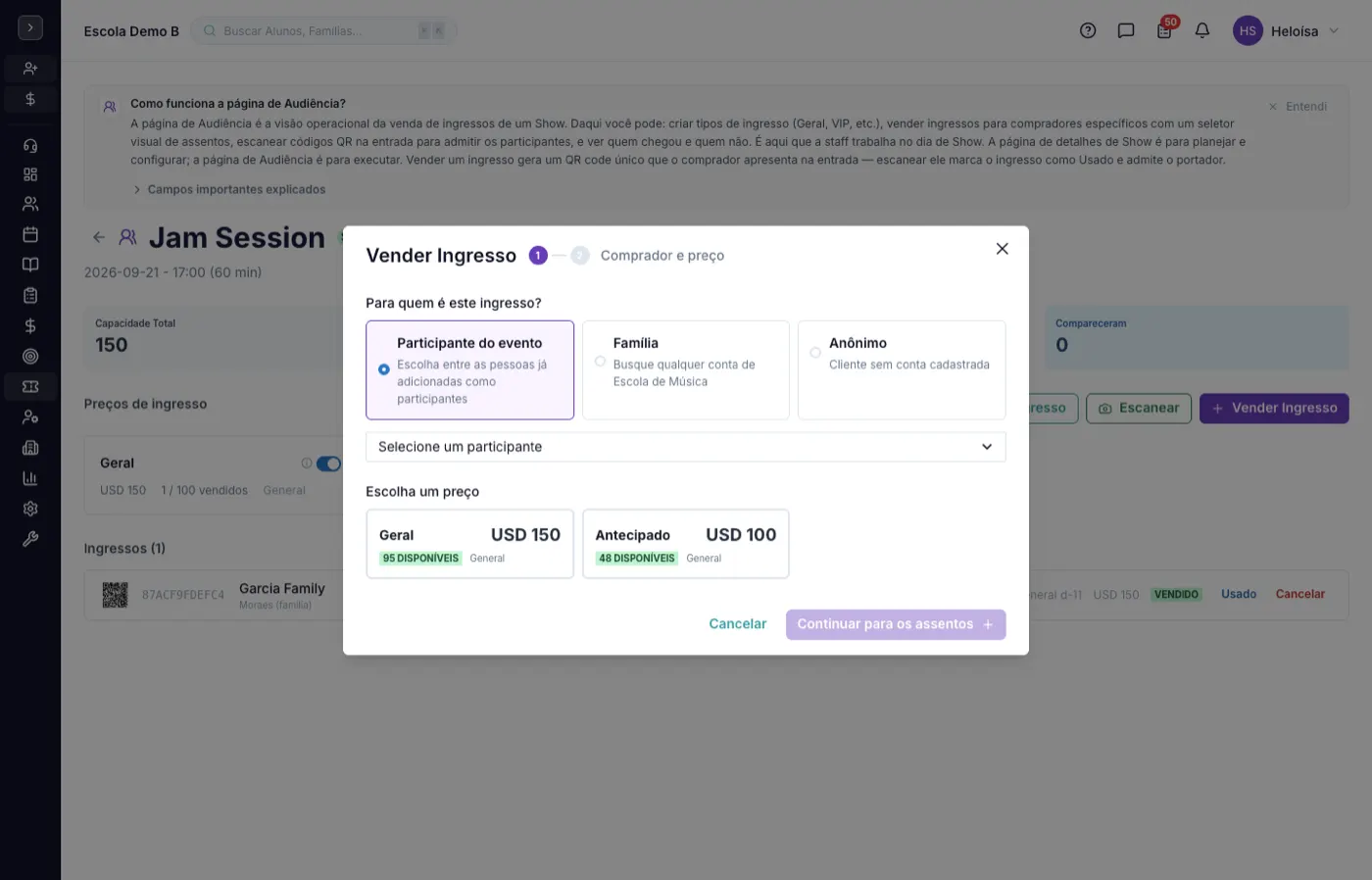This screenshot has width=1372, height=880.
Task: Click the purple Vender Ingresso button
Action: coord(1274,409)
